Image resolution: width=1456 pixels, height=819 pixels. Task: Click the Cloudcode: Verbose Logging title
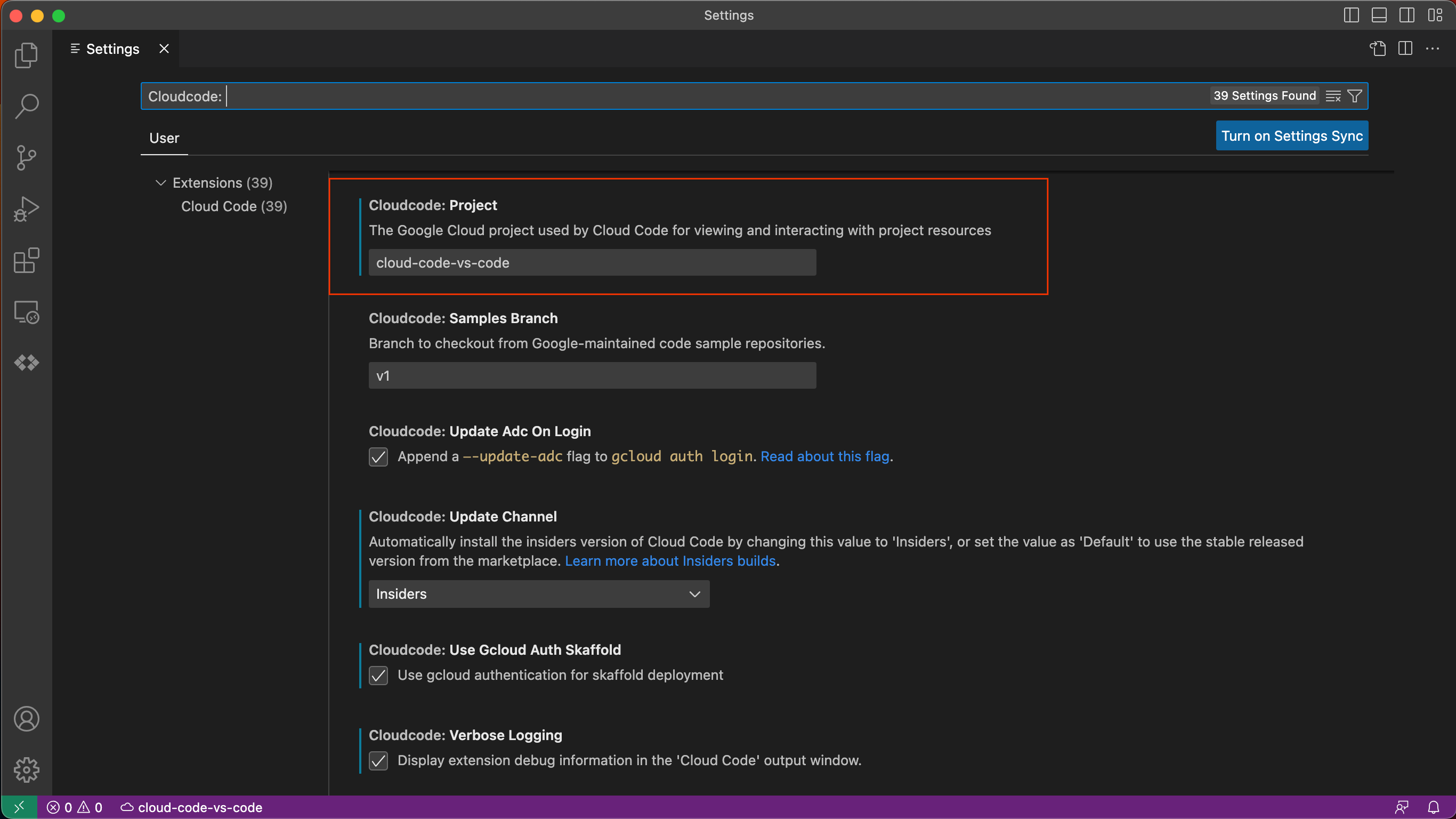coord(466,735)
